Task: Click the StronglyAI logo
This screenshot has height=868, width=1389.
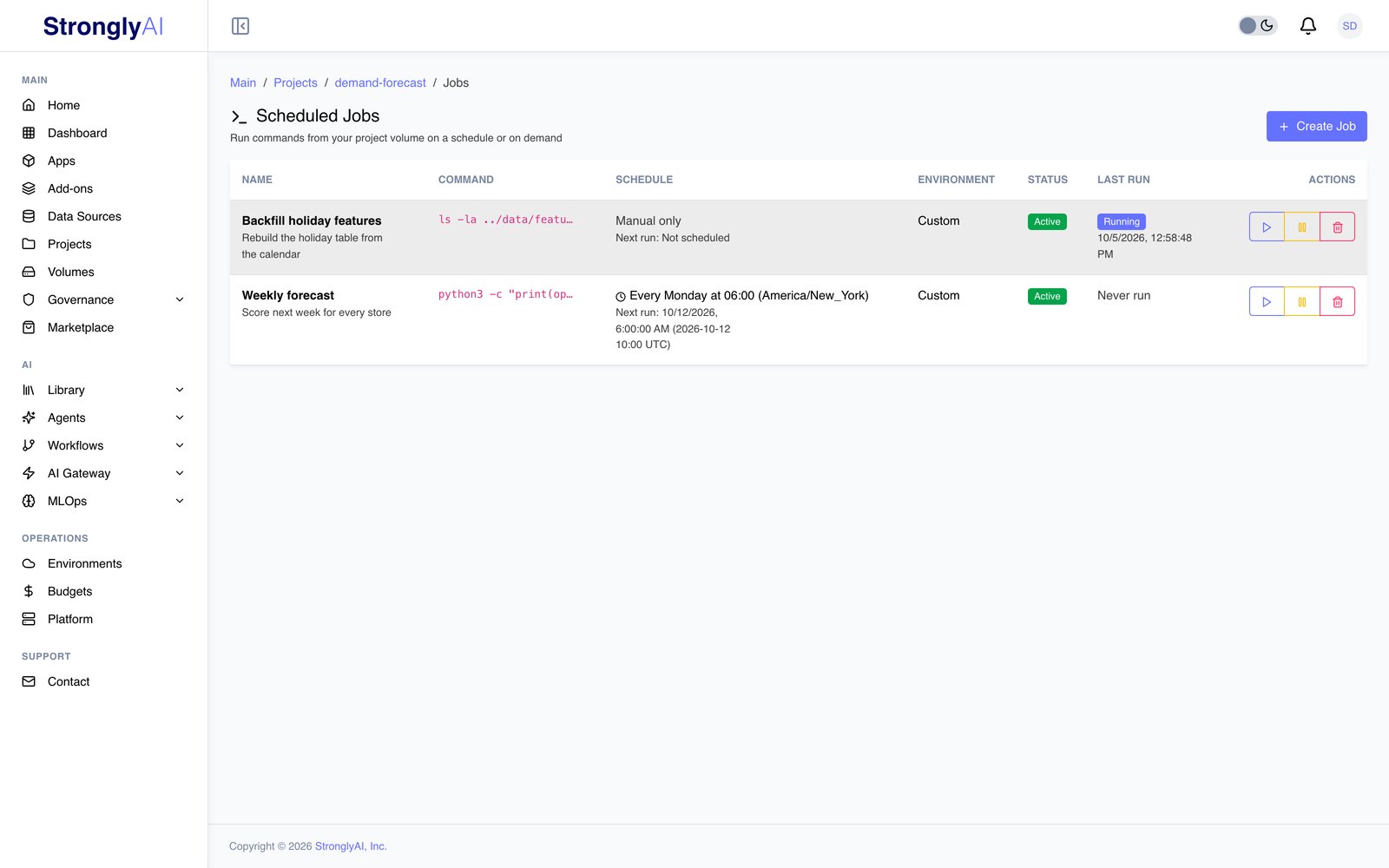Action: (103, 27)
